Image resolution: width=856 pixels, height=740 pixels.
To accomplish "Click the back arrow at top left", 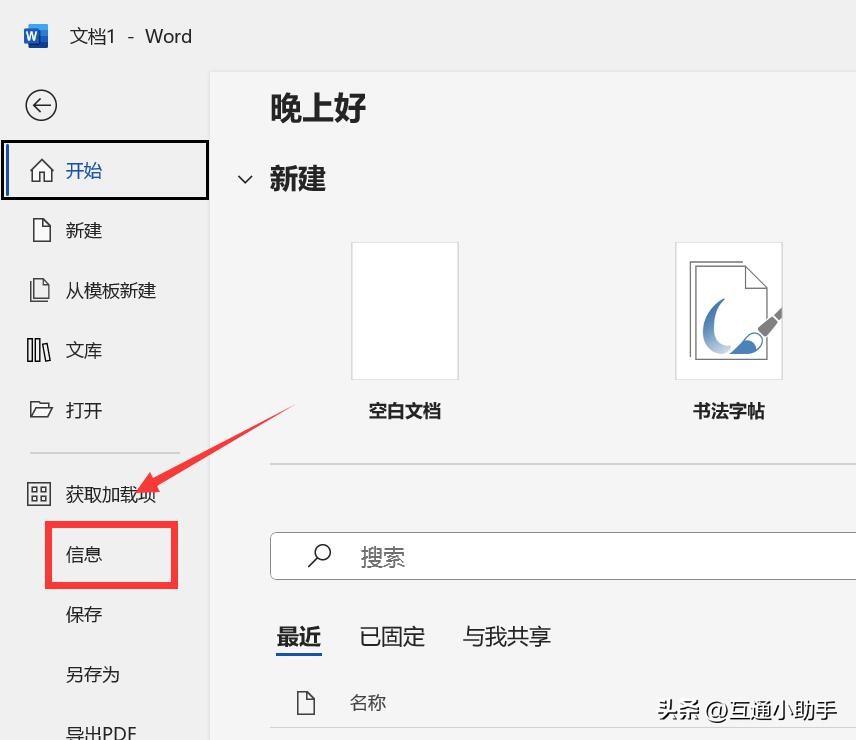I will [x=40, y=105].
